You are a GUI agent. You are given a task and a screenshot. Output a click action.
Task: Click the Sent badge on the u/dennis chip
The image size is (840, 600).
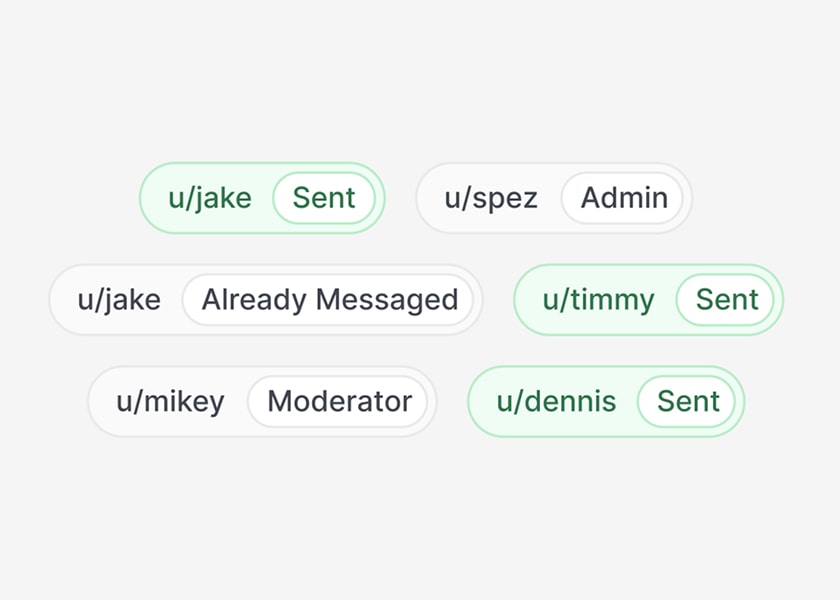(687, 401)
